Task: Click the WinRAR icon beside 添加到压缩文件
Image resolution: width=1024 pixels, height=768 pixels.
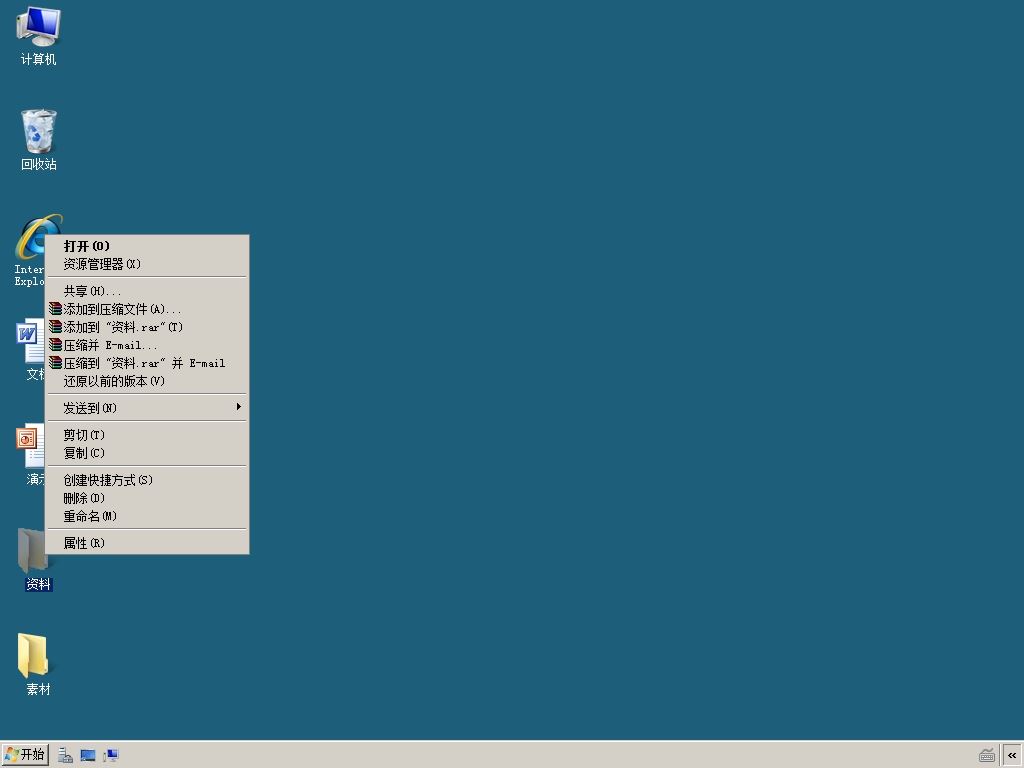Action: 56,309
